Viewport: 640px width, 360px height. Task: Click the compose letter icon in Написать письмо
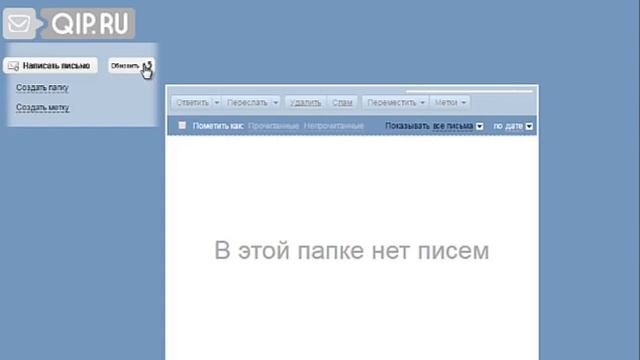coord(13,66)
